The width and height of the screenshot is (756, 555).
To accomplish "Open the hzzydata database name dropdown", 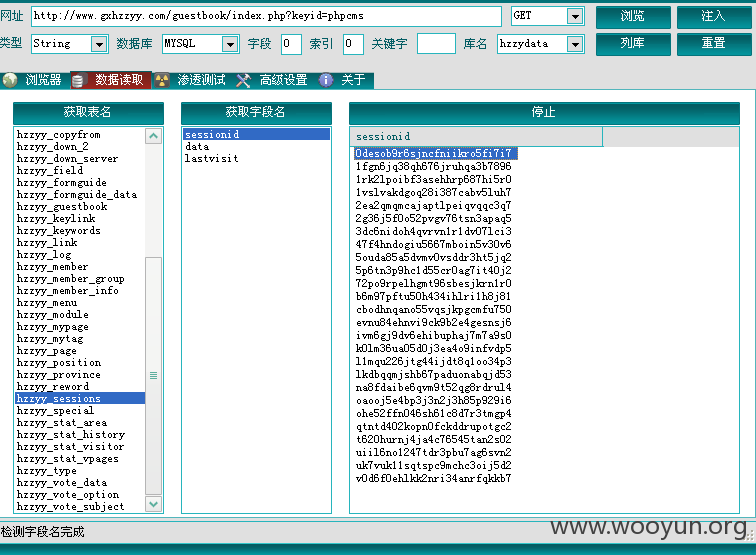I will [x=575, y=44].
